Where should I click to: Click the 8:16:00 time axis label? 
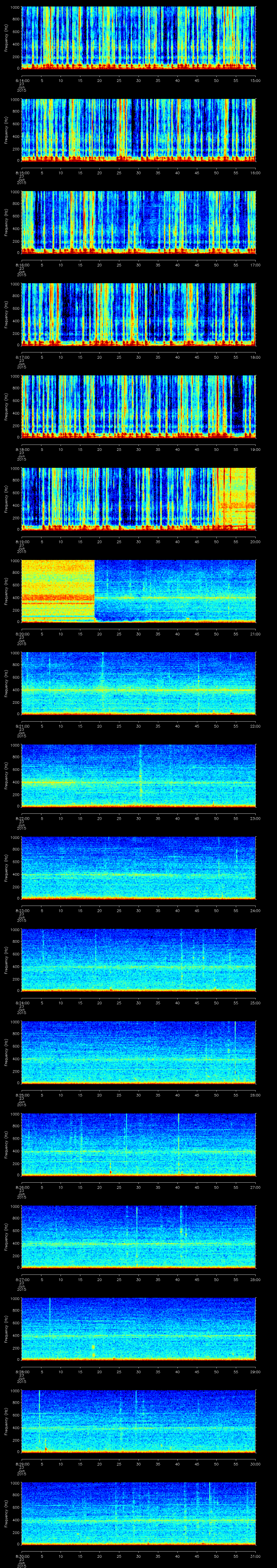tap(22, 265)
